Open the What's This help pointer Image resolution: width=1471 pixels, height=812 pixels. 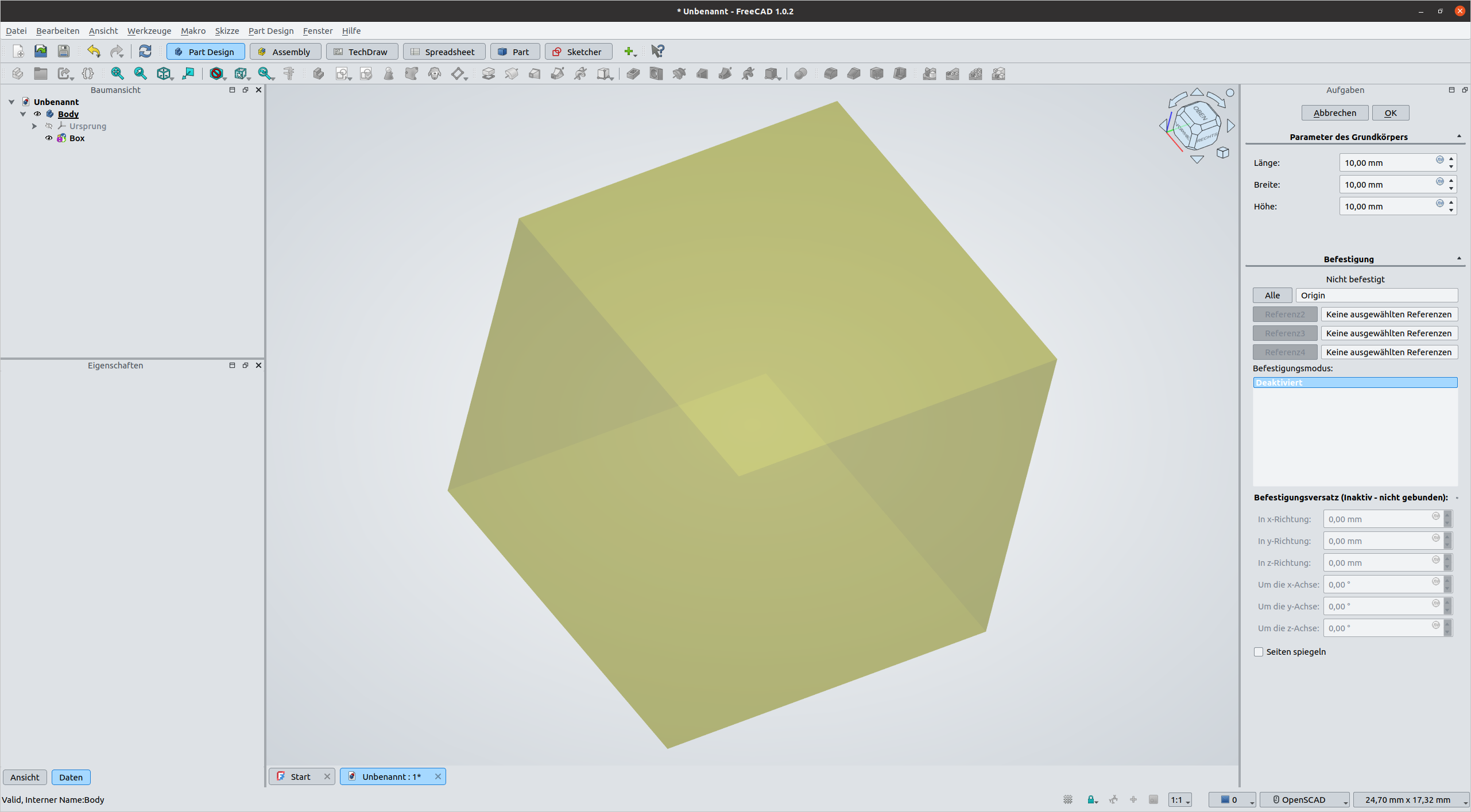click(657, 51)
